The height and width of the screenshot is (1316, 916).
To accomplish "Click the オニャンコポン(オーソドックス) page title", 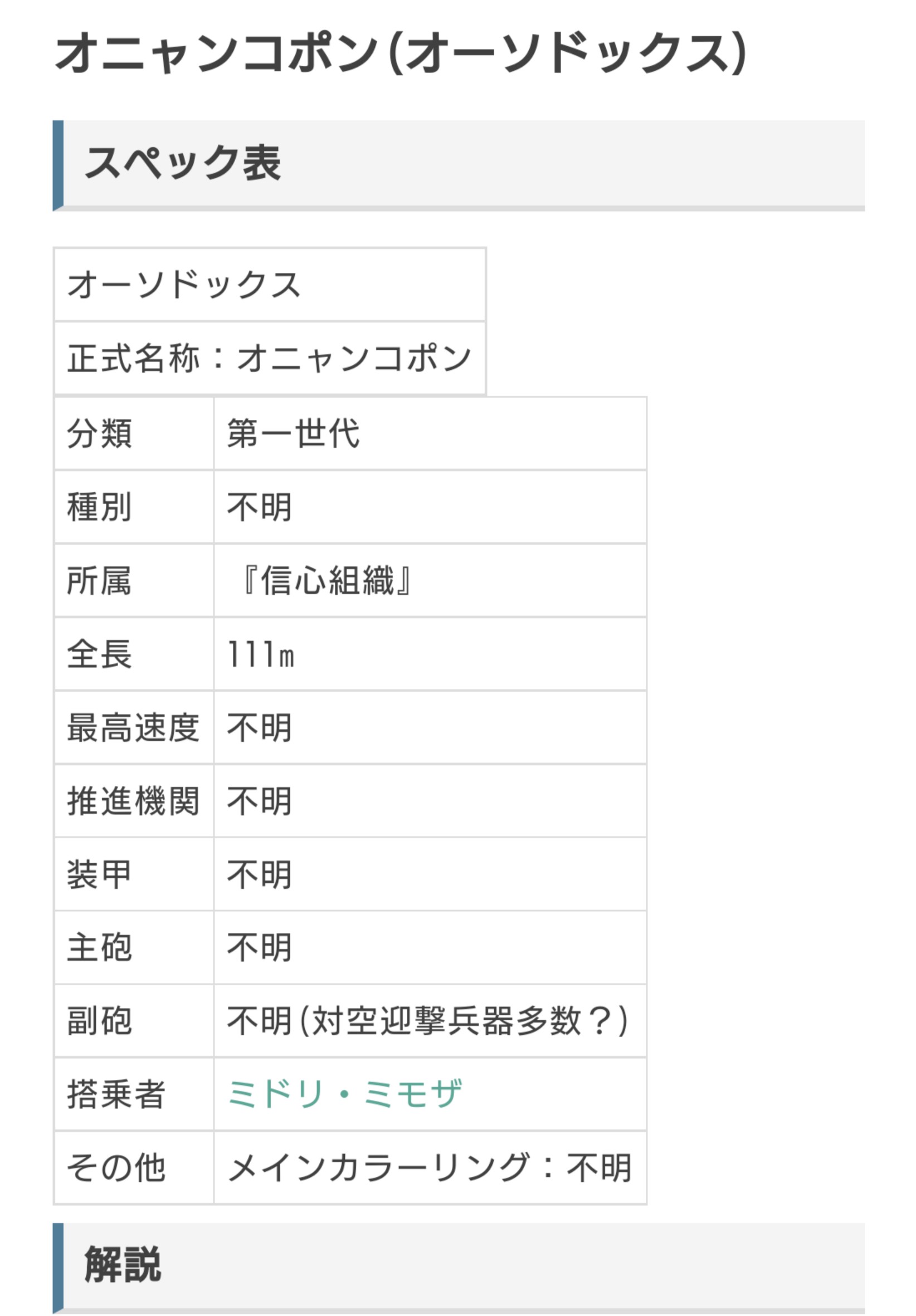I will click(x=401, y=53).
